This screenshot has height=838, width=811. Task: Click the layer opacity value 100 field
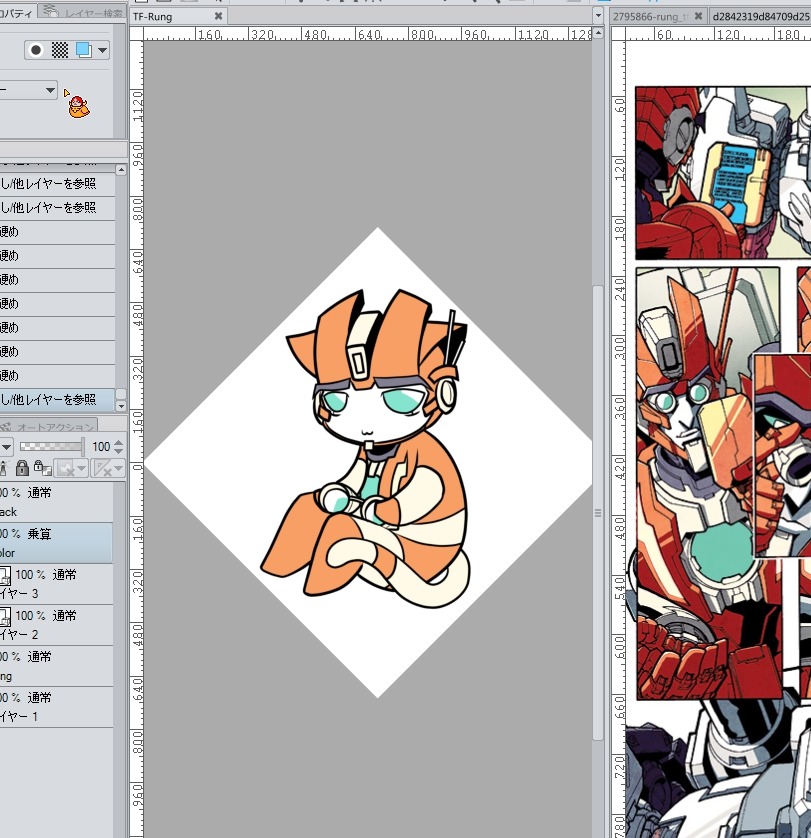tap(101, 446)
